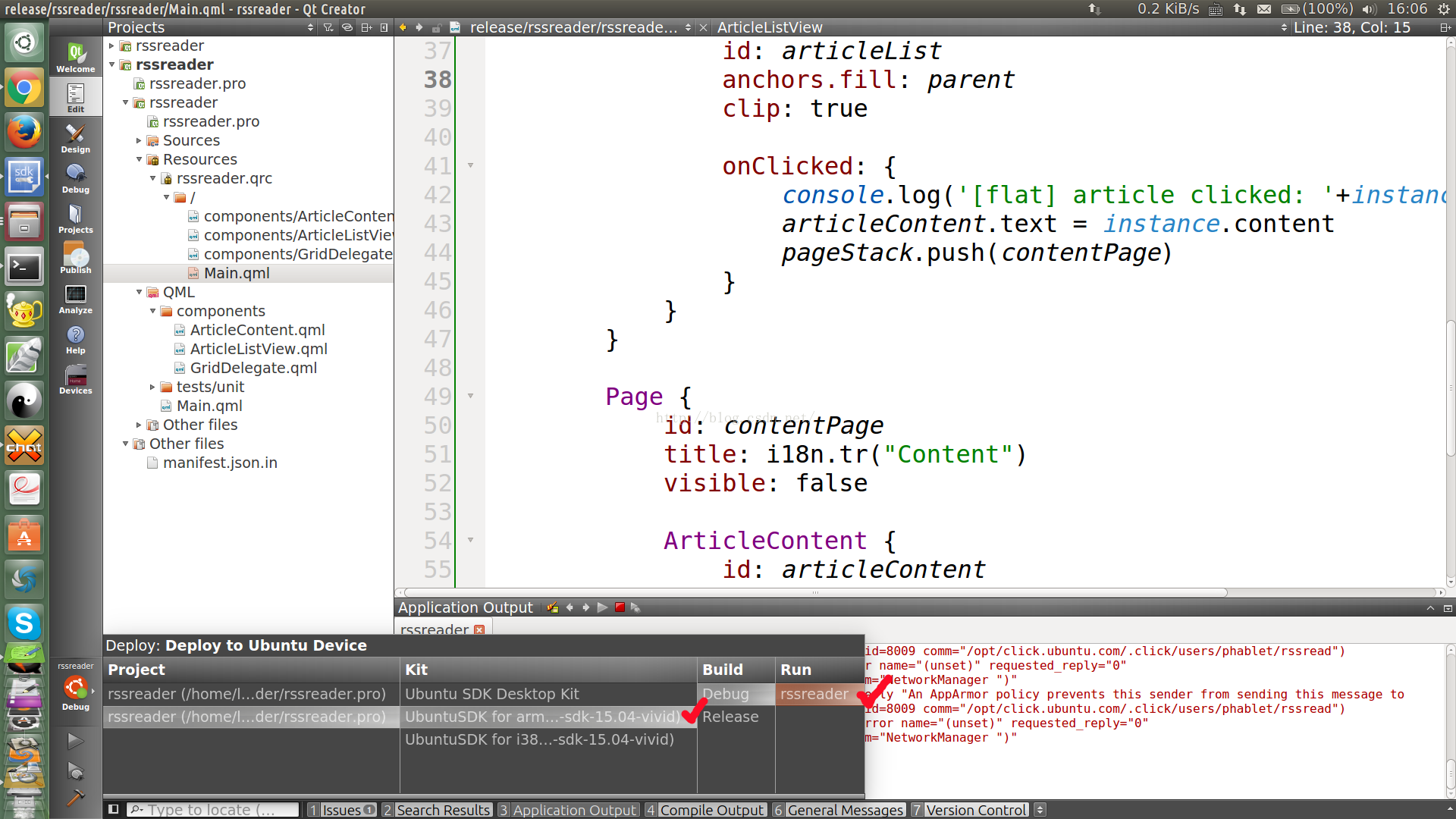Stop the running application in output pane
Image resolution: width=1456 pixels, height=819 pixels.
click(x=620, y=607)
